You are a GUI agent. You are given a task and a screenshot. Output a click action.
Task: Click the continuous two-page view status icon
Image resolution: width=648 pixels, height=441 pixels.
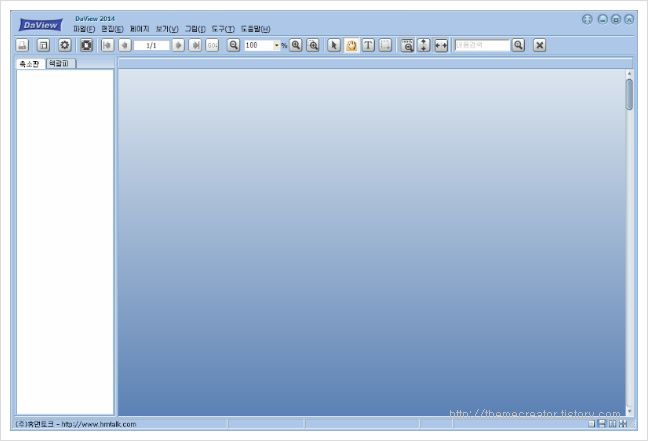[x=623, y=424]
